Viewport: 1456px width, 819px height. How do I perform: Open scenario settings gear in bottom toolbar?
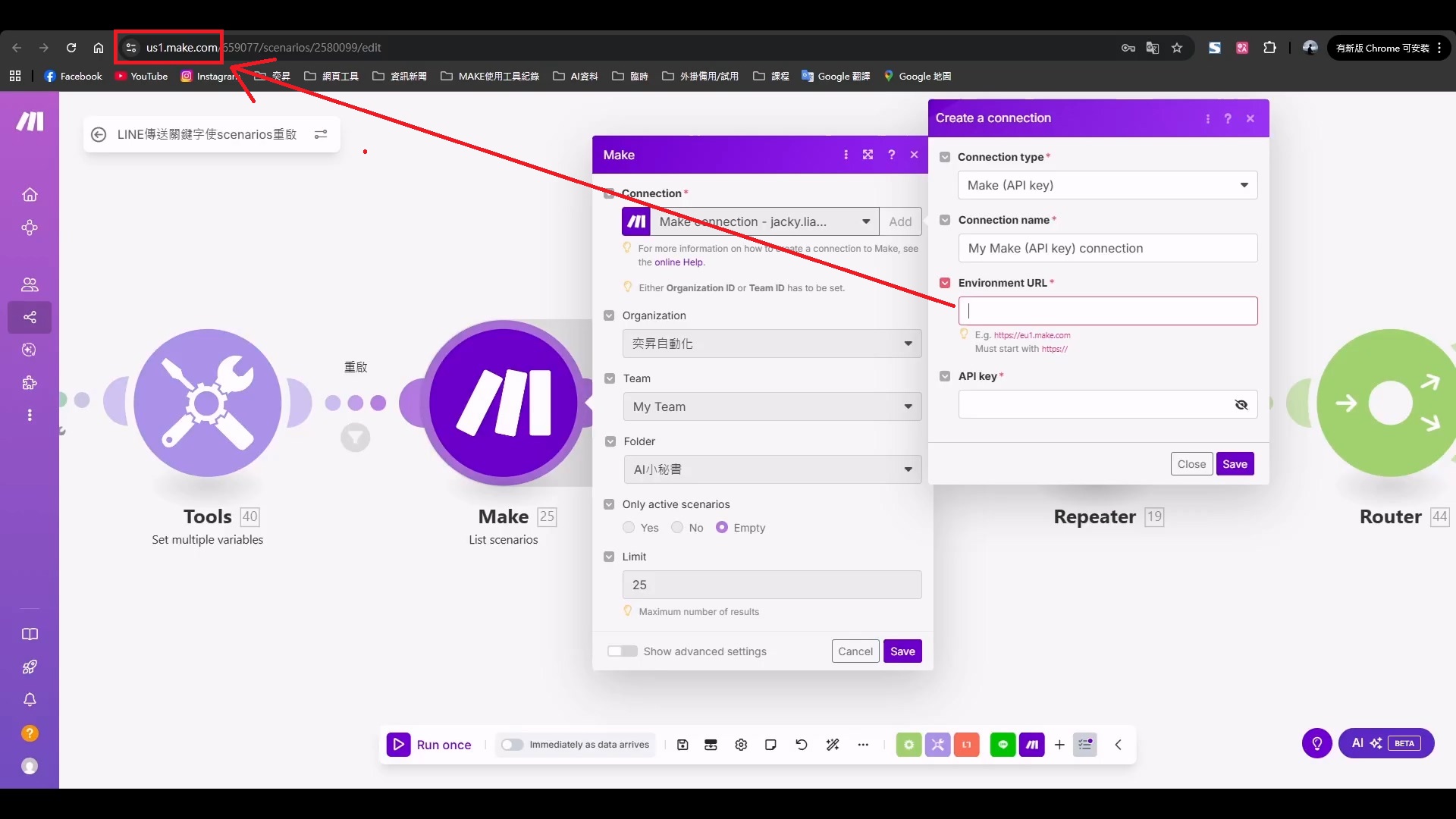coord(741,745)
